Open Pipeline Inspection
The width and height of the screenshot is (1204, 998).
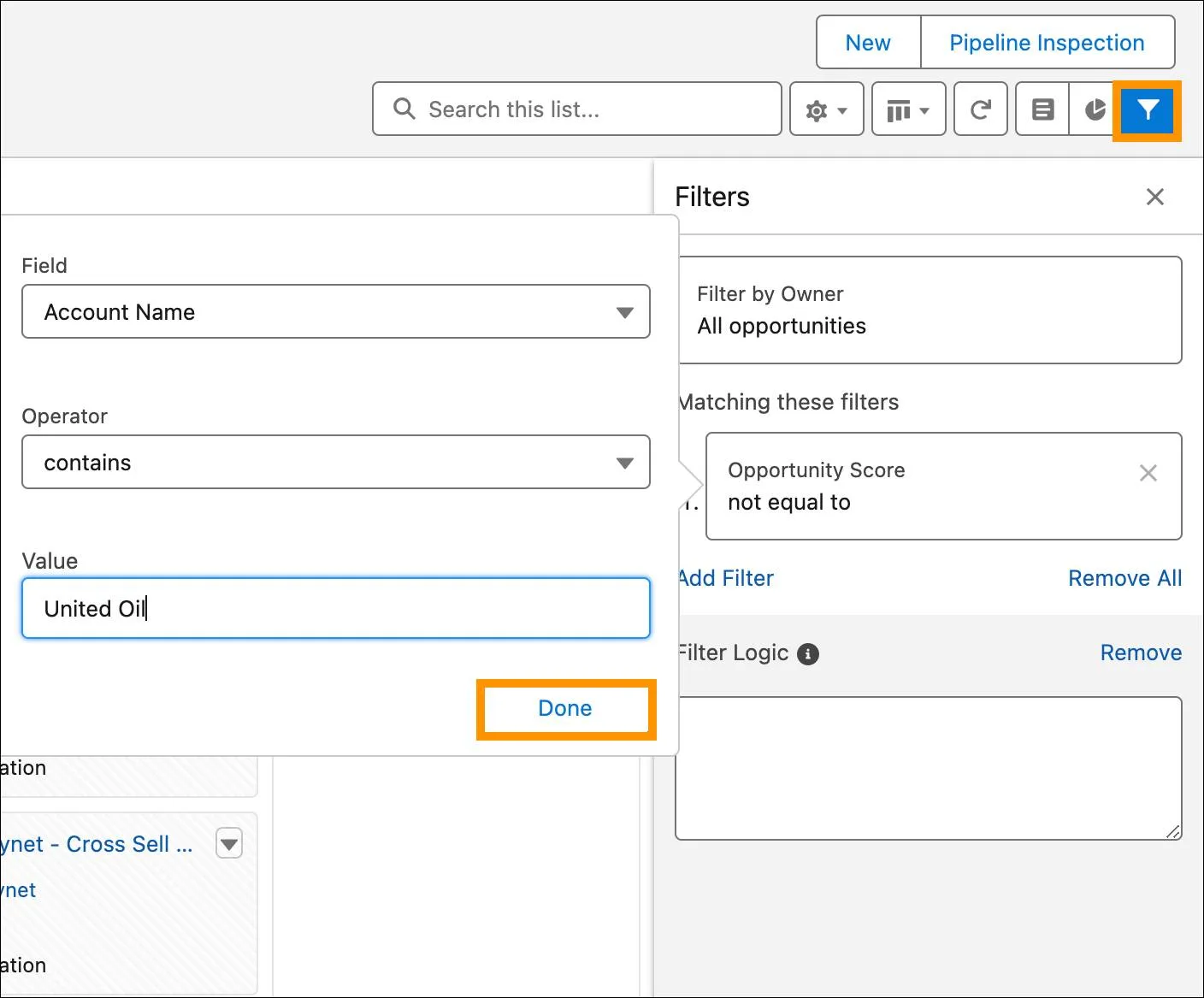[x=1047, y=43]
